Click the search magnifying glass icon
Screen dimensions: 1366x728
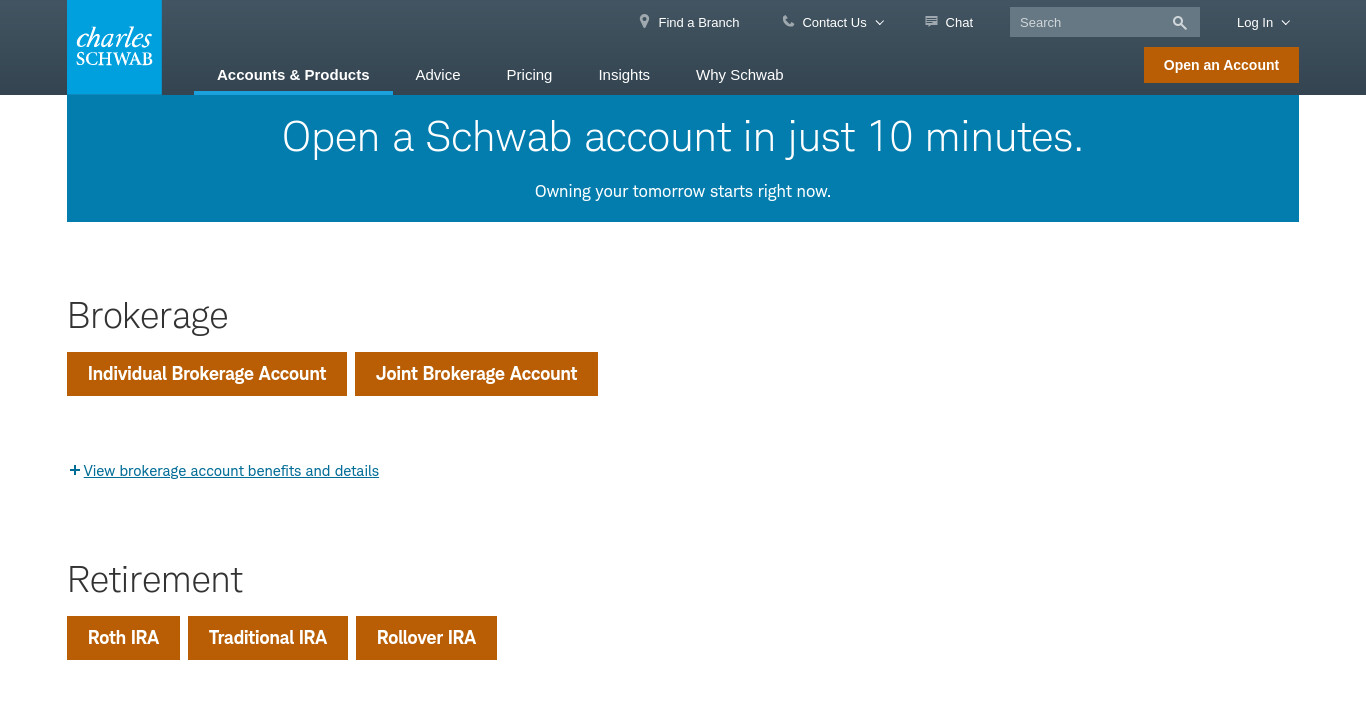1180,22
